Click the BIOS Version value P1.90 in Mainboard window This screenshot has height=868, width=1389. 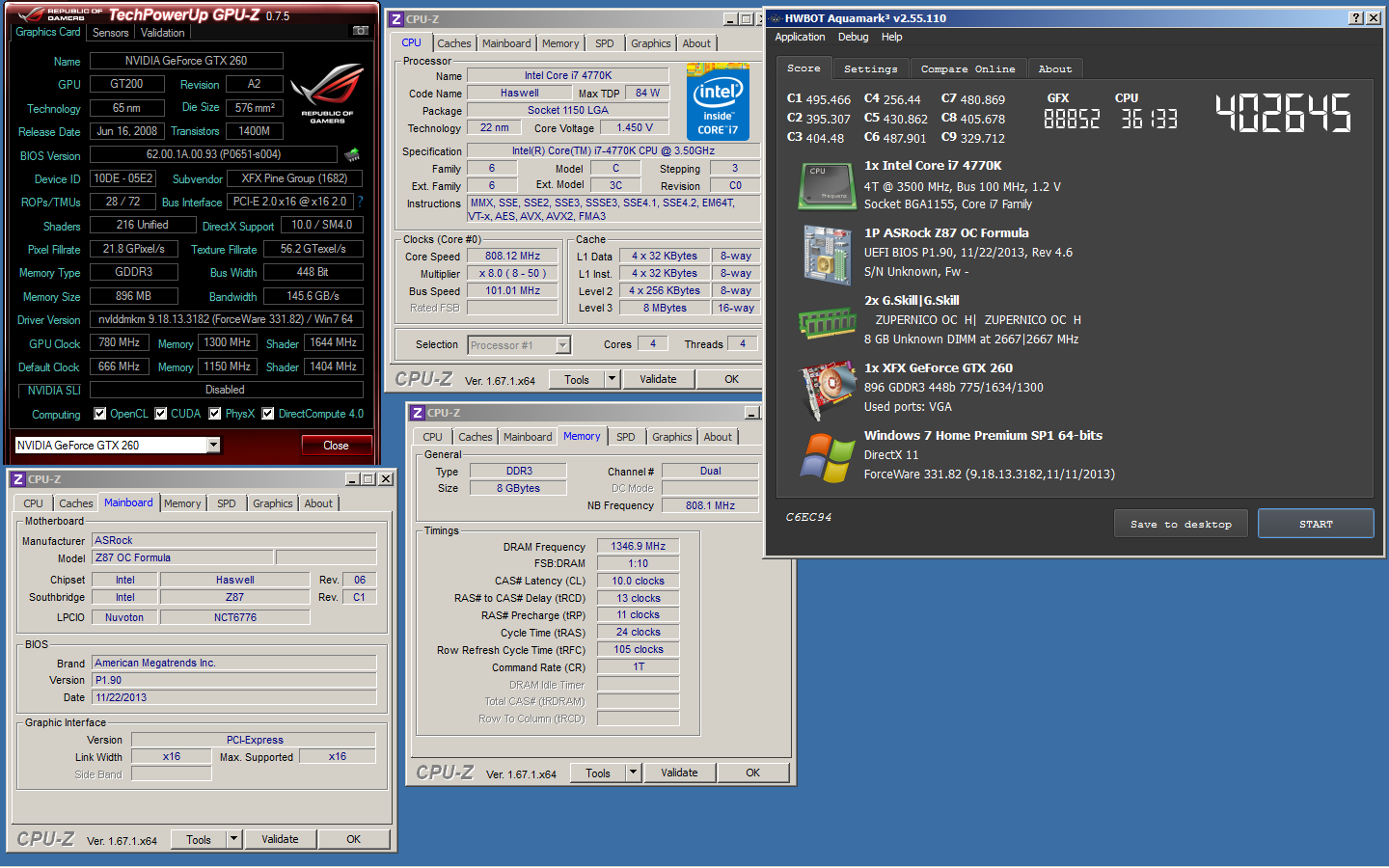point(233,680)
